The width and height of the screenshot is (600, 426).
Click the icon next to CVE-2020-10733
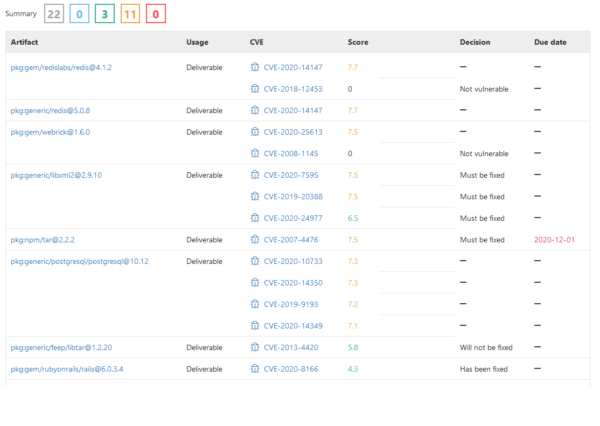255,261
